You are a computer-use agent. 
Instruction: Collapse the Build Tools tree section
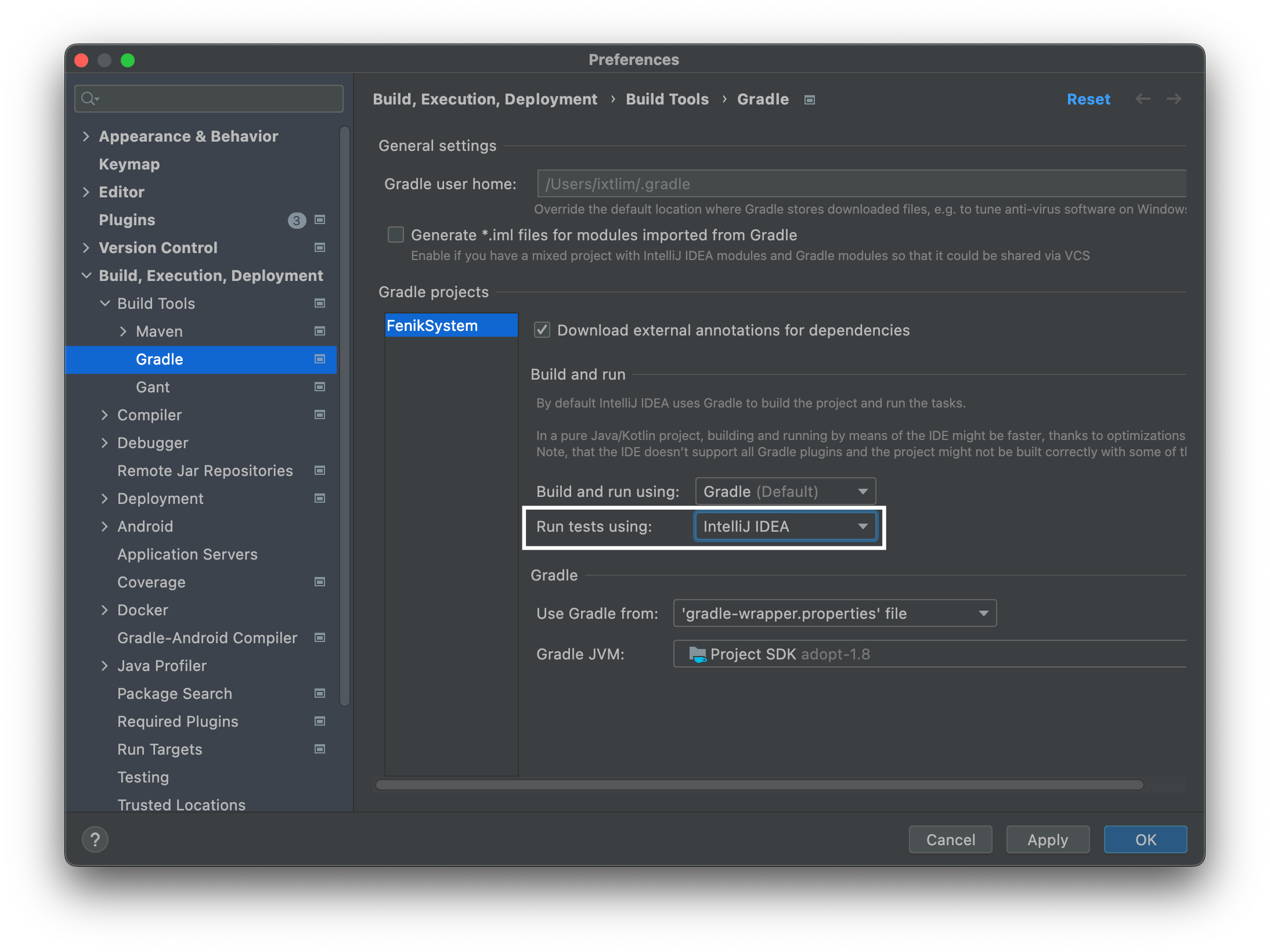point(105,303)
